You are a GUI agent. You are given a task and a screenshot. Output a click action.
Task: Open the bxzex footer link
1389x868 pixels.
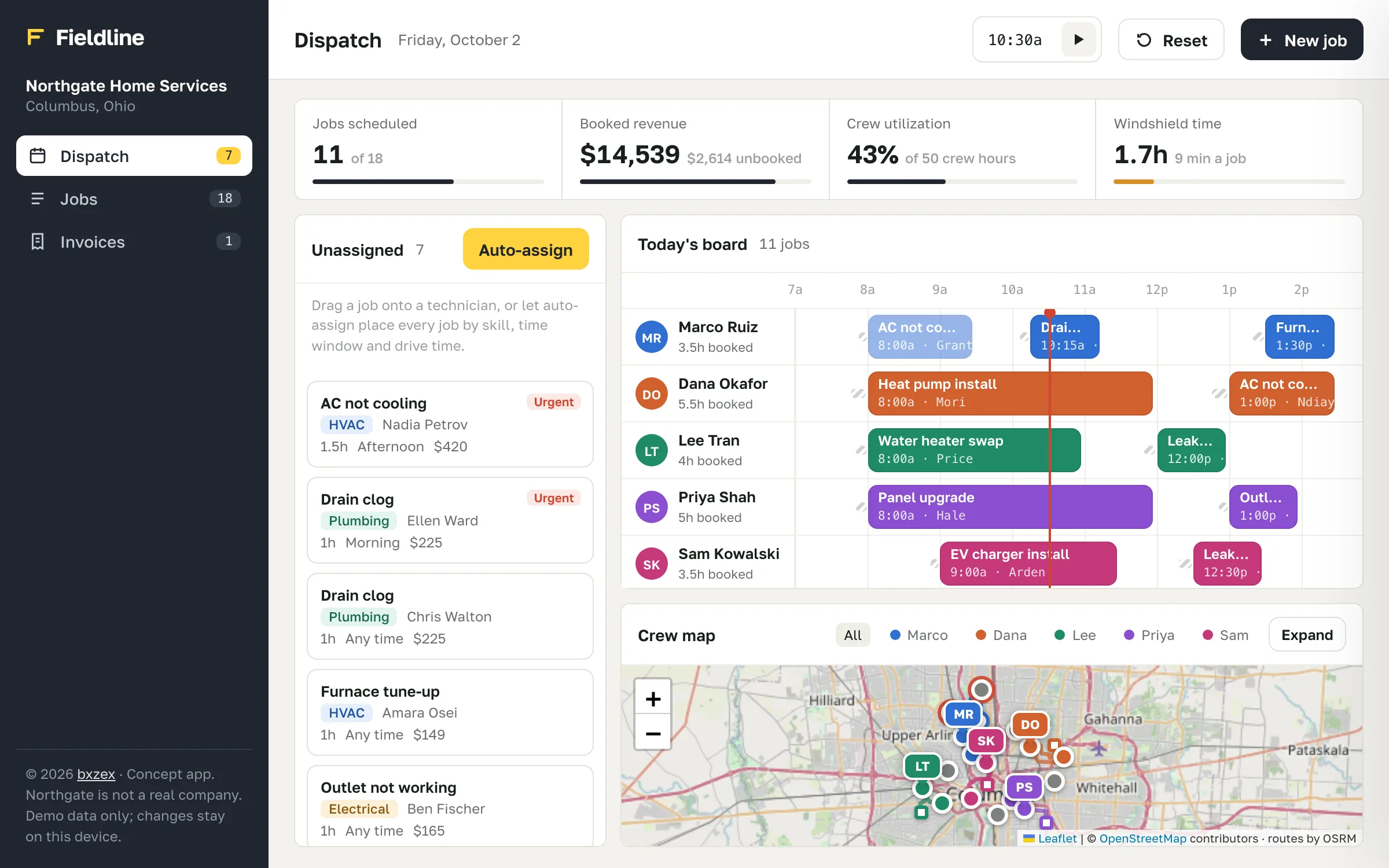point(96,774)
